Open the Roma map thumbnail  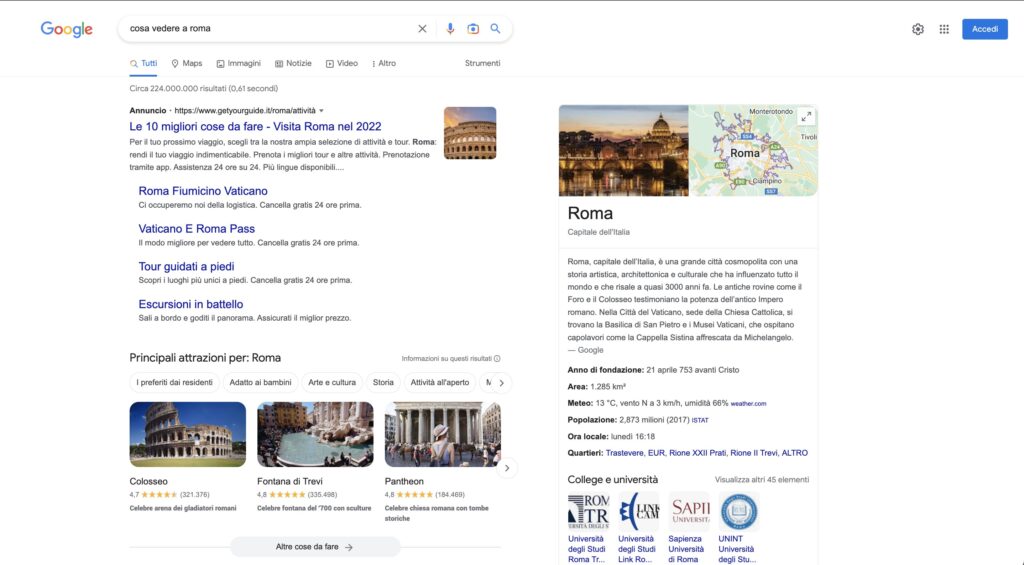754,150
